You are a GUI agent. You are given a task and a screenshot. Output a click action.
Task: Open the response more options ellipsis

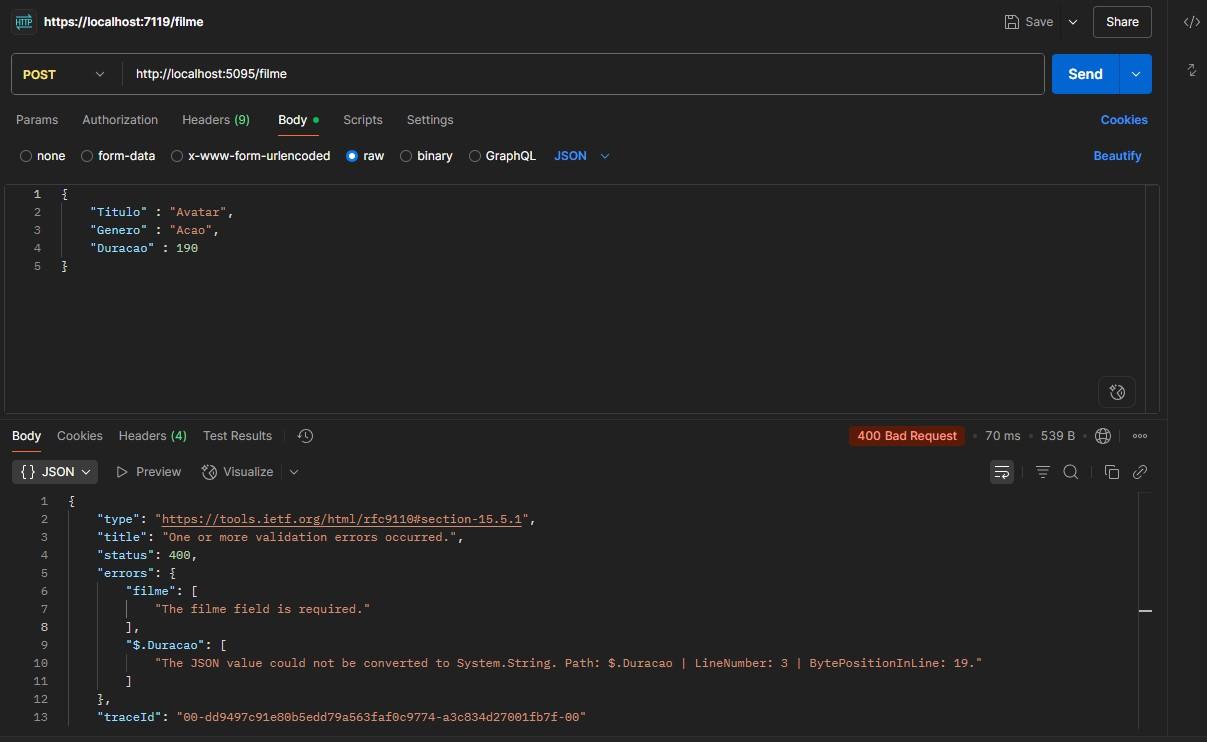[x=1140, y=436]
